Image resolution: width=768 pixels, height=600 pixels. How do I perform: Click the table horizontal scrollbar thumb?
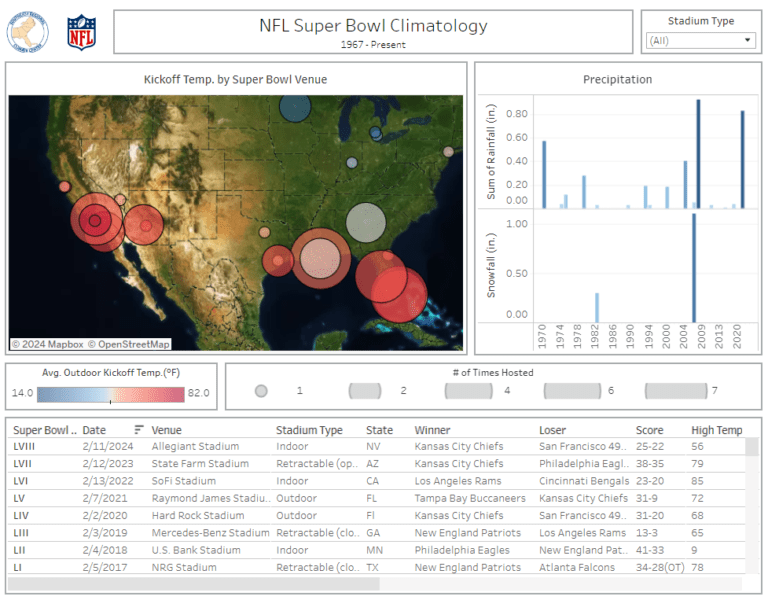click(193, 584)
